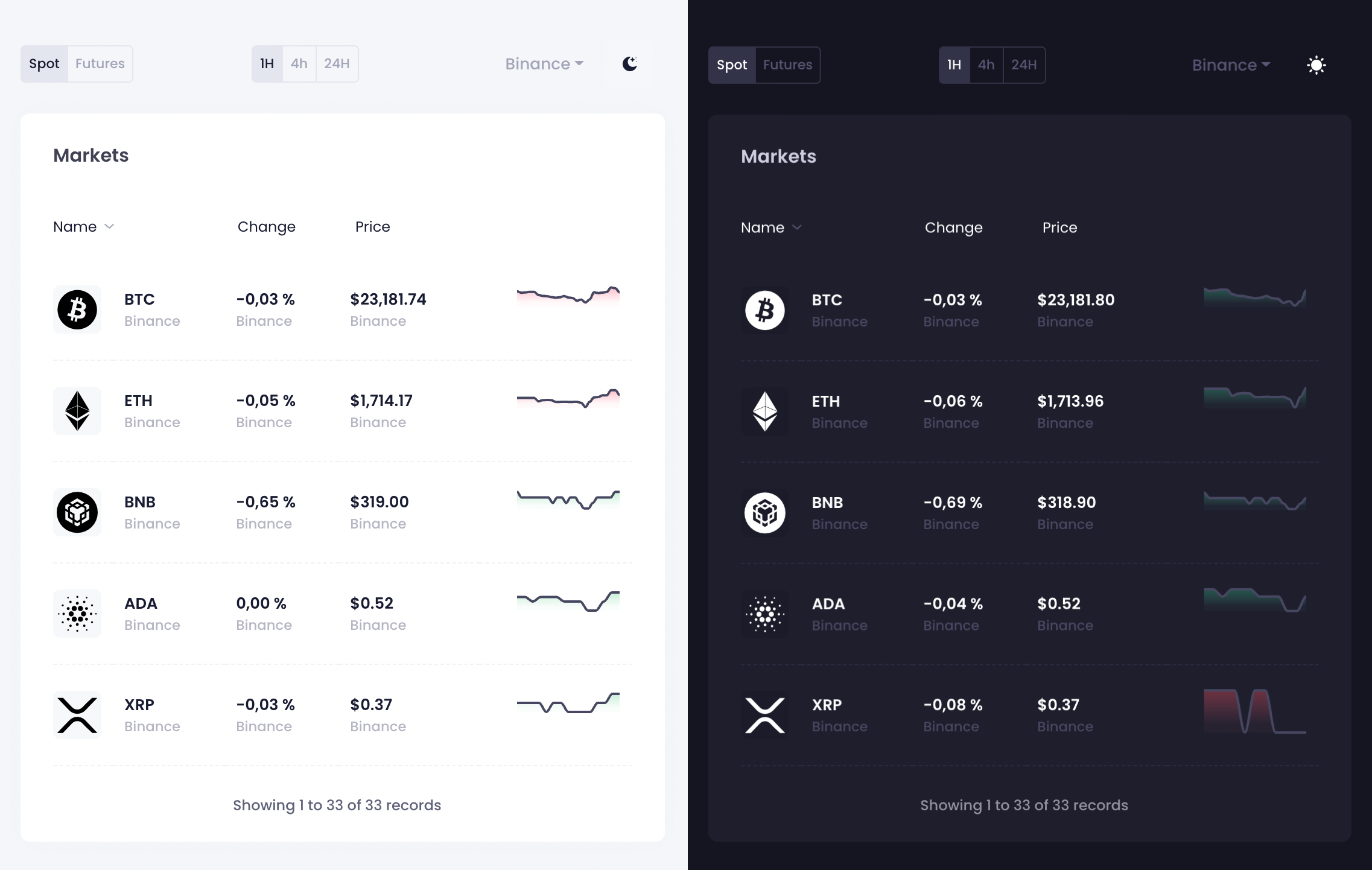
Task: Click BNB price $318.90
Action: coord(1067,503)
